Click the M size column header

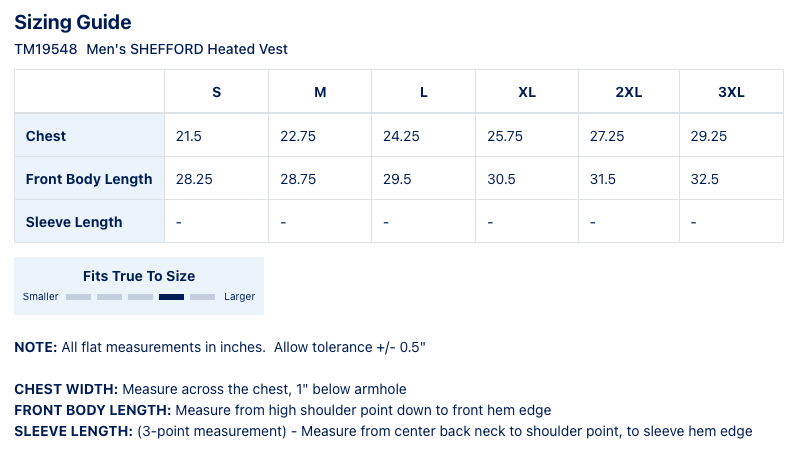point(320,92)
